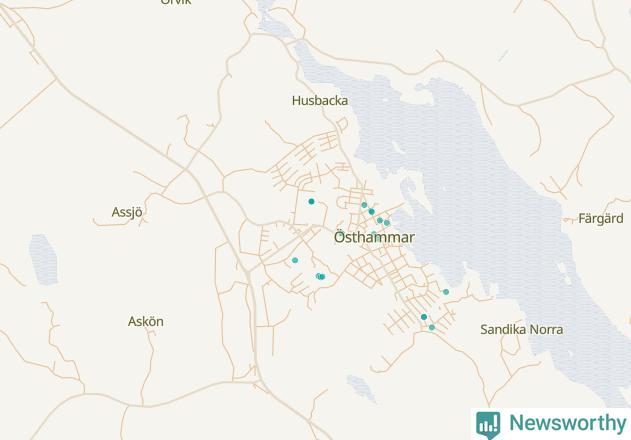Viewport: 631px width, 440px height.
Task: Click the small lake west of Assjö
Action: tap(43, 260)
